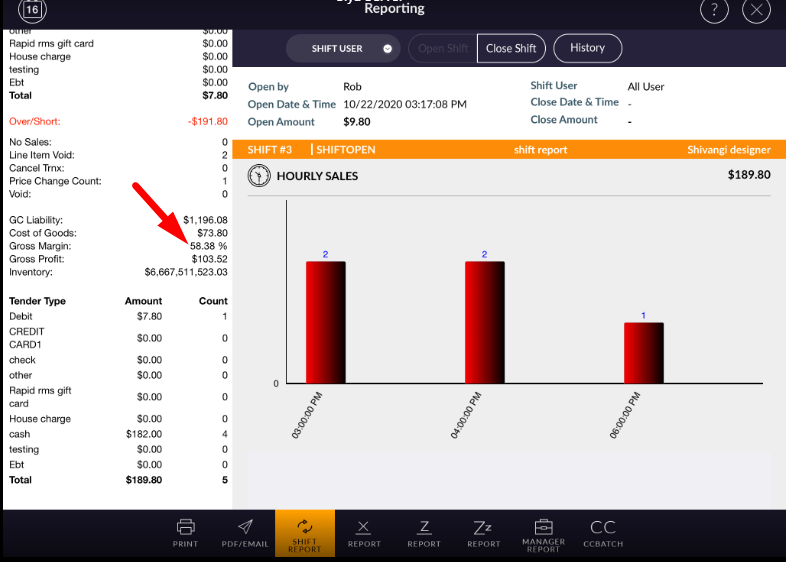Click the Print icon in bottom toolbar
Viewport: 786px width, 562px height.
[185, 531]
